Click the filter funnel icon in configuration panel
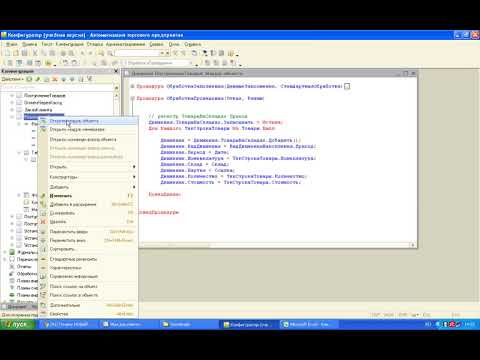This screenshot has width=480, height=360. coord(89,79)
